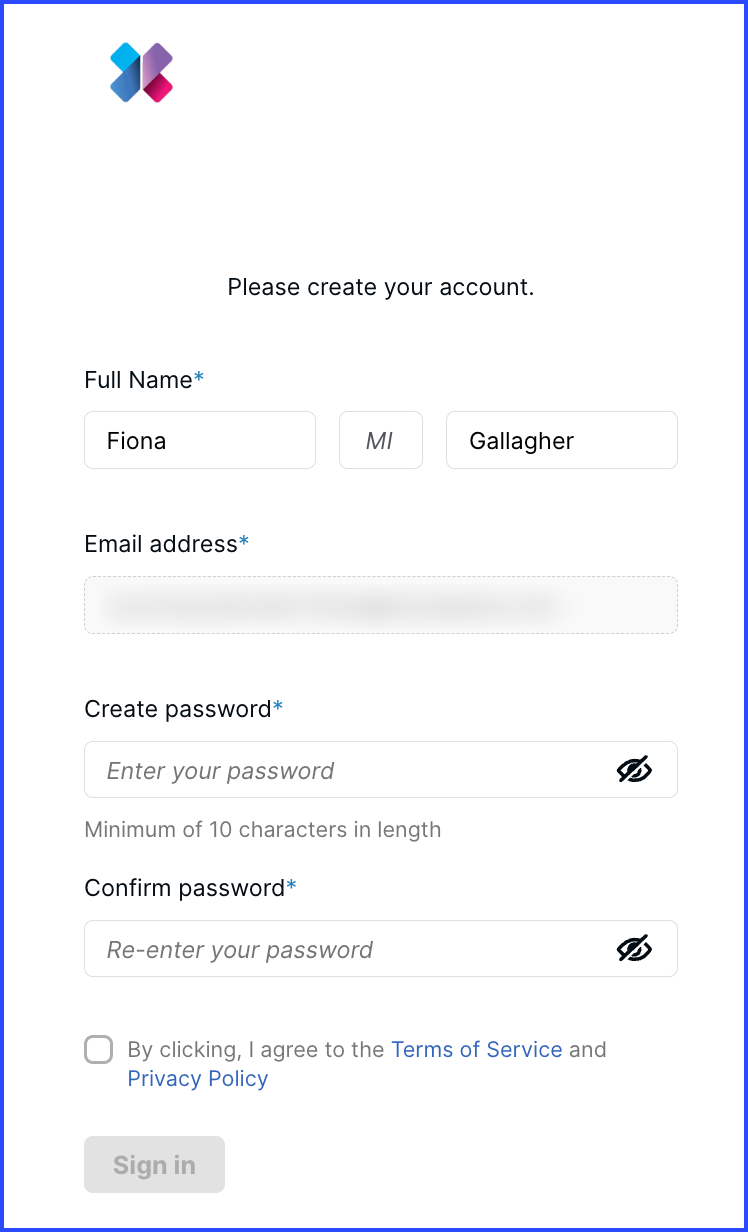Focus the last name field containing Gallagher

coord(562,440)
